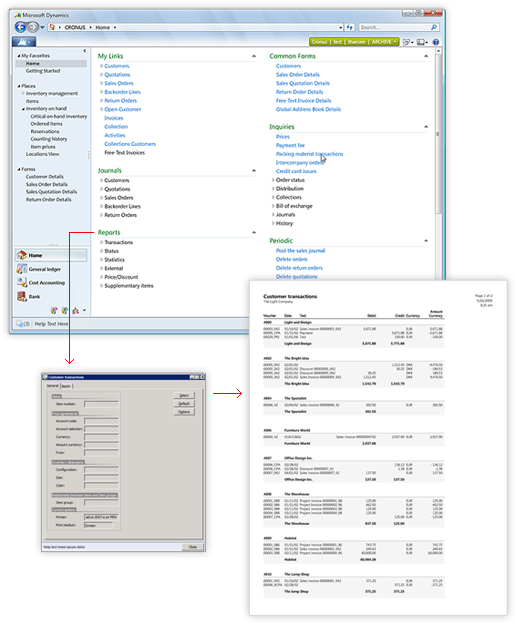Select Locations View in Places
Viewport: 515px width, 625px height.
(x=42, y=154)
